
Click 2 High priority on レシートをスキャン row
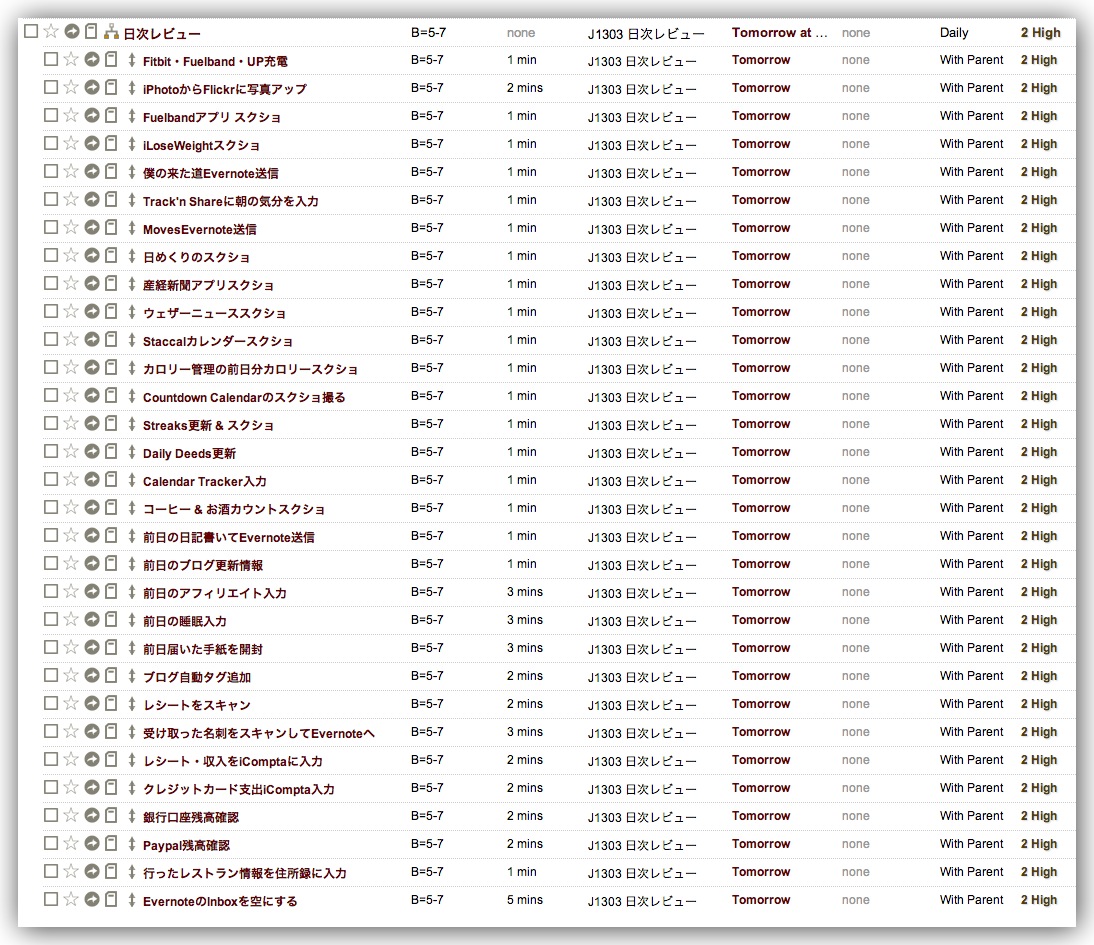pos(1039,704)
